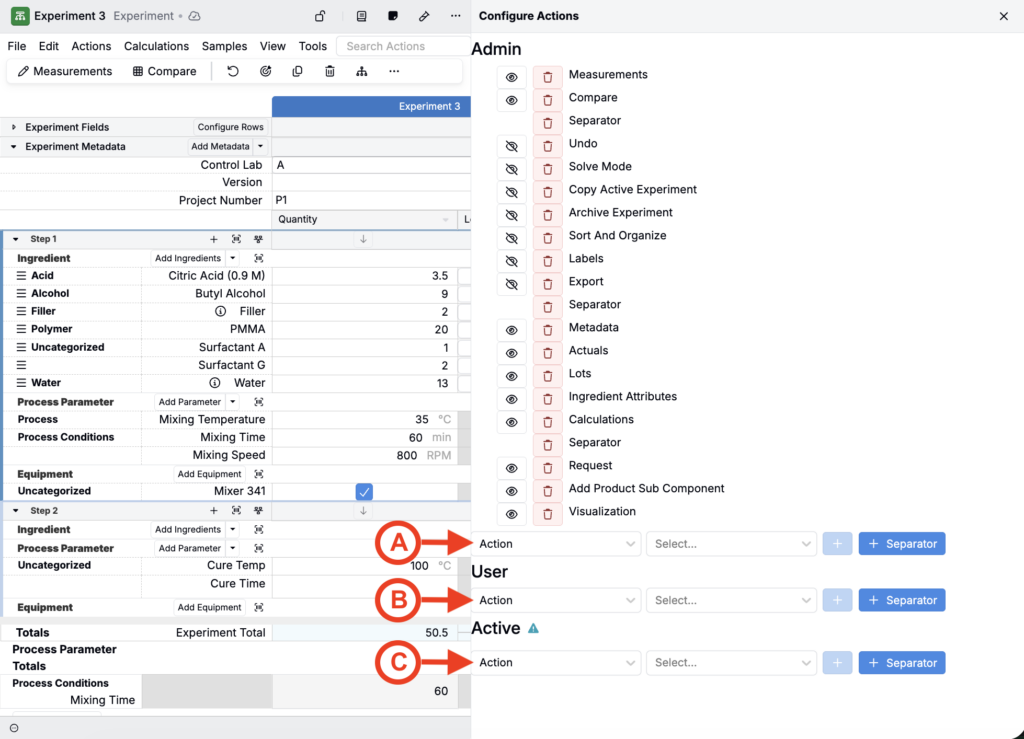This screenshot has width=1024, height=739.
Task: Add a Separator in the Active section
Action: click(901, 662)
